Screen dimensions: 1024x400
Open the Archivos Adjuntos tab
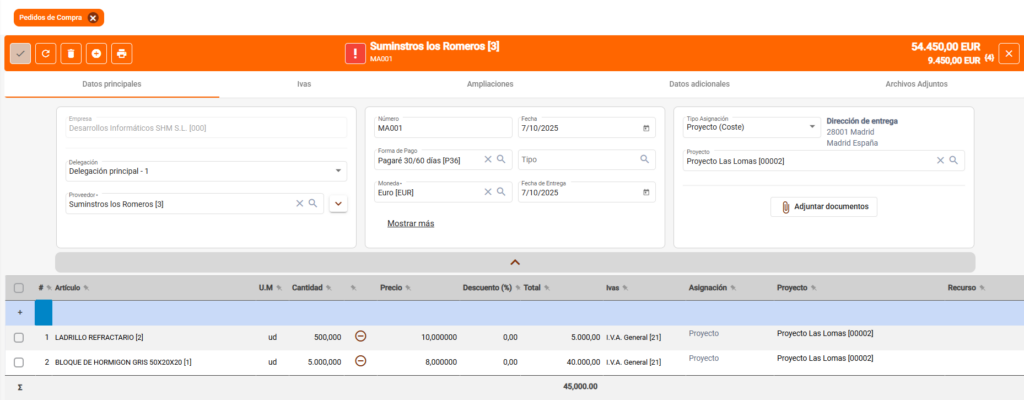909,84
